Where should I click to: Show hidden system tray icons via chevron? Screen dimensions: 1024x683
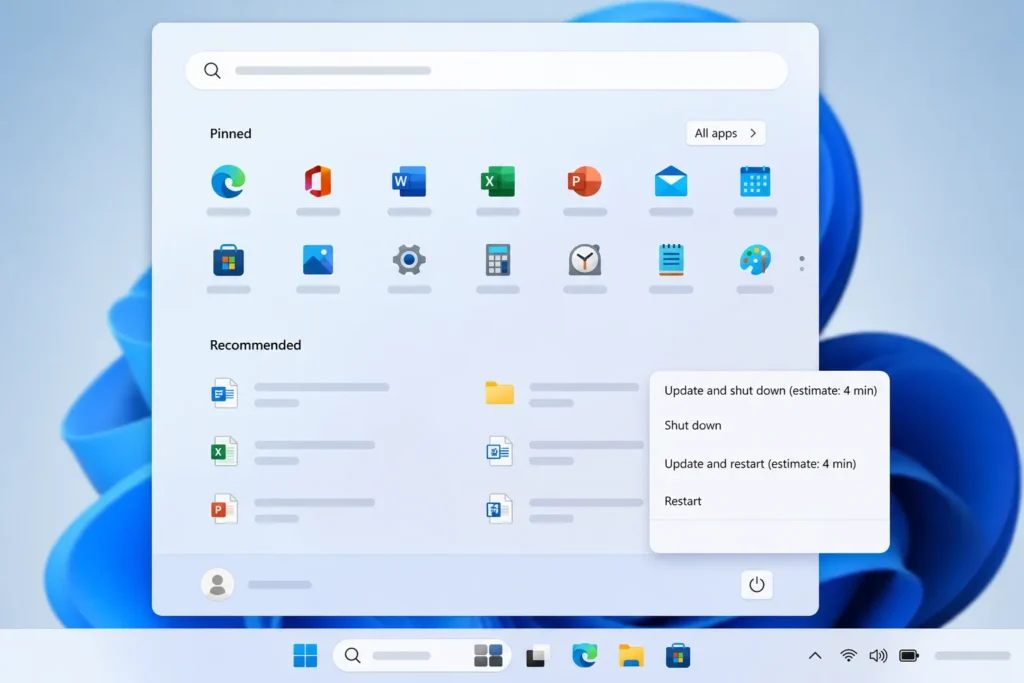tap(815, 655)
